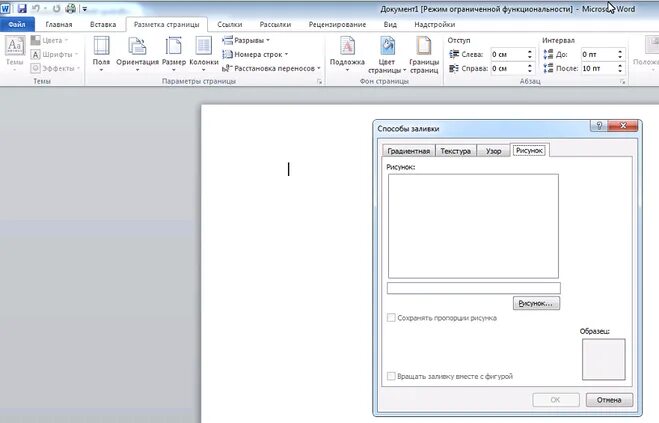Open the Номера строк line numbers dropdown
659x423 pixels.
coord(255,54)
